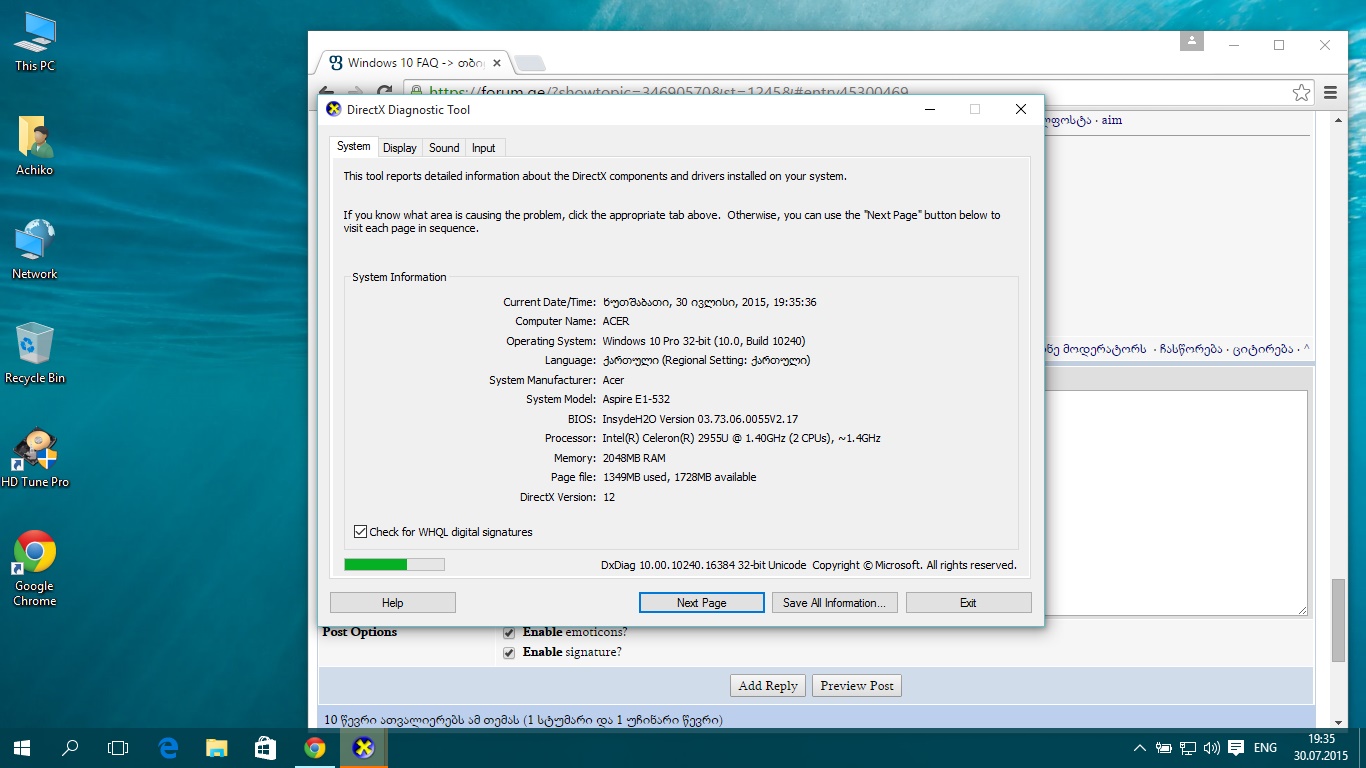This screenshot has width=1366, height=768.
Task: Open the Achiko user folder icon
Action: [x=35, y=146]
